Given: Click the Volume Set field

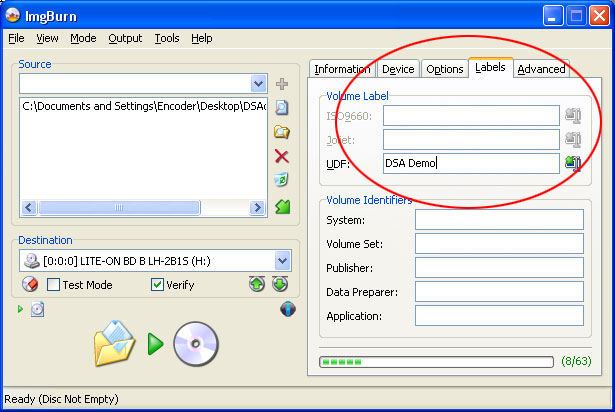Looking at the screenshot, I should tap(499, 243).
